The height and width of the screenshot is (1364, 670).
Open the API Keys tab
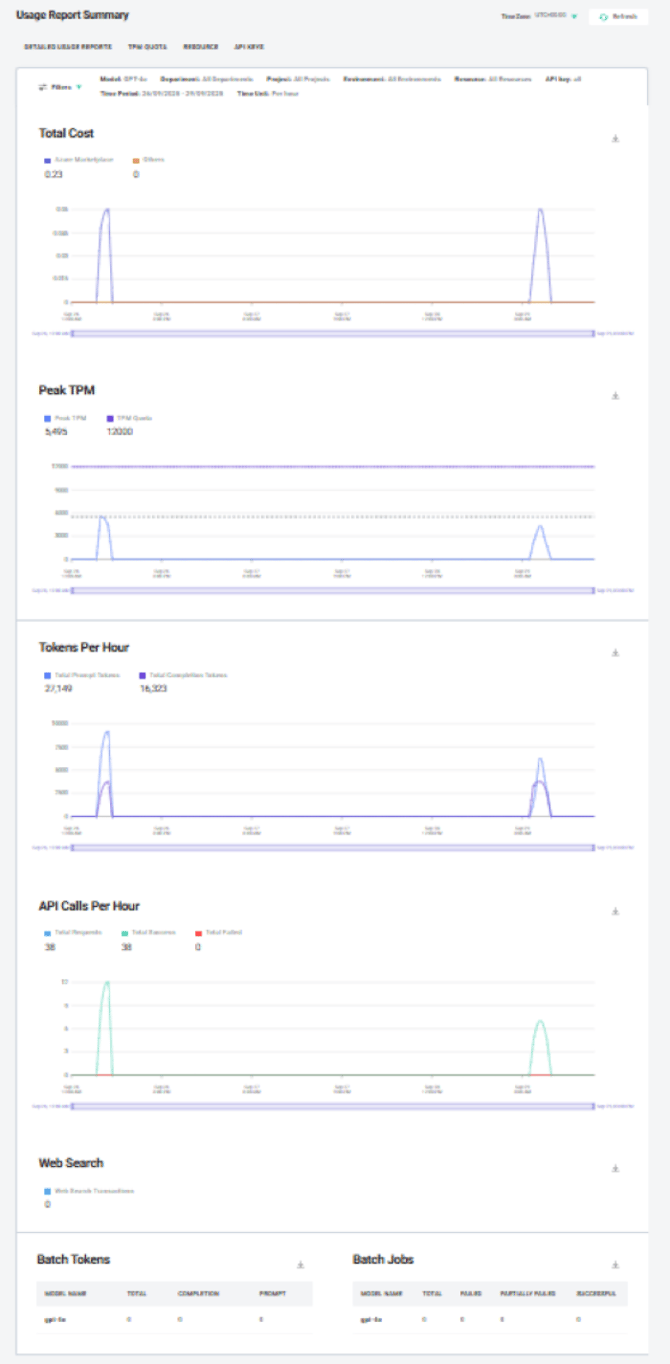pos(249,47)
